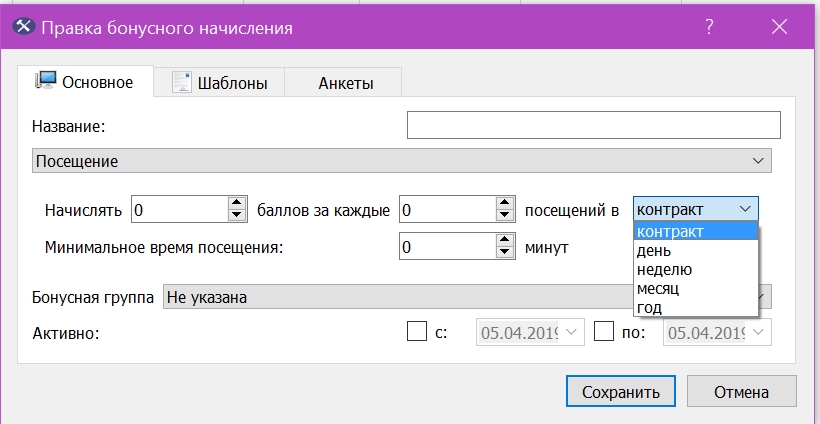Click the tools icon in the title bar
820x424 pixels.
click(x=24, y=26)
